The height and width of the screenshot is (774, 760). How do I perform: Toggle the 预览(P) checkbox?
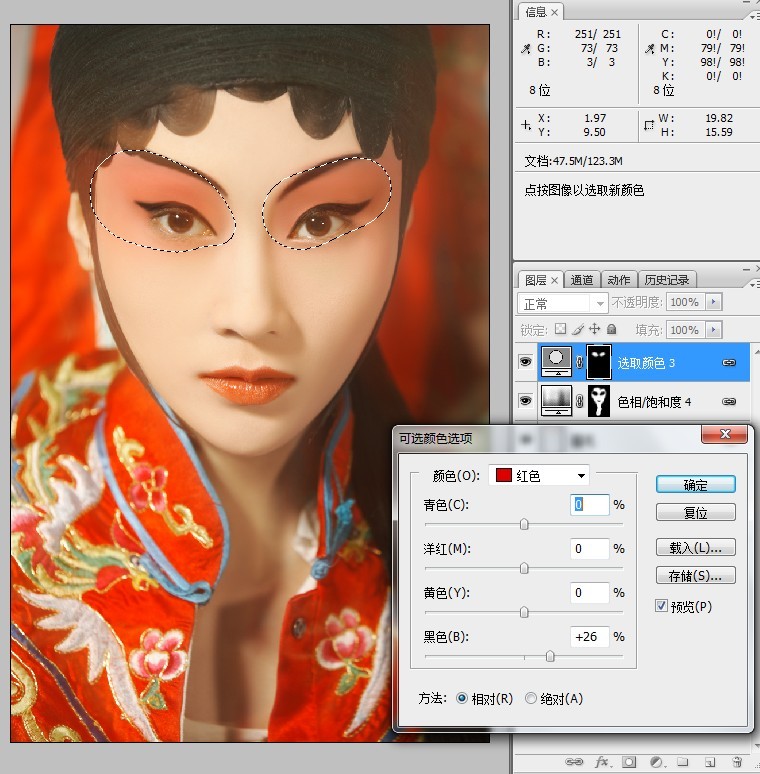click(661, 606)
